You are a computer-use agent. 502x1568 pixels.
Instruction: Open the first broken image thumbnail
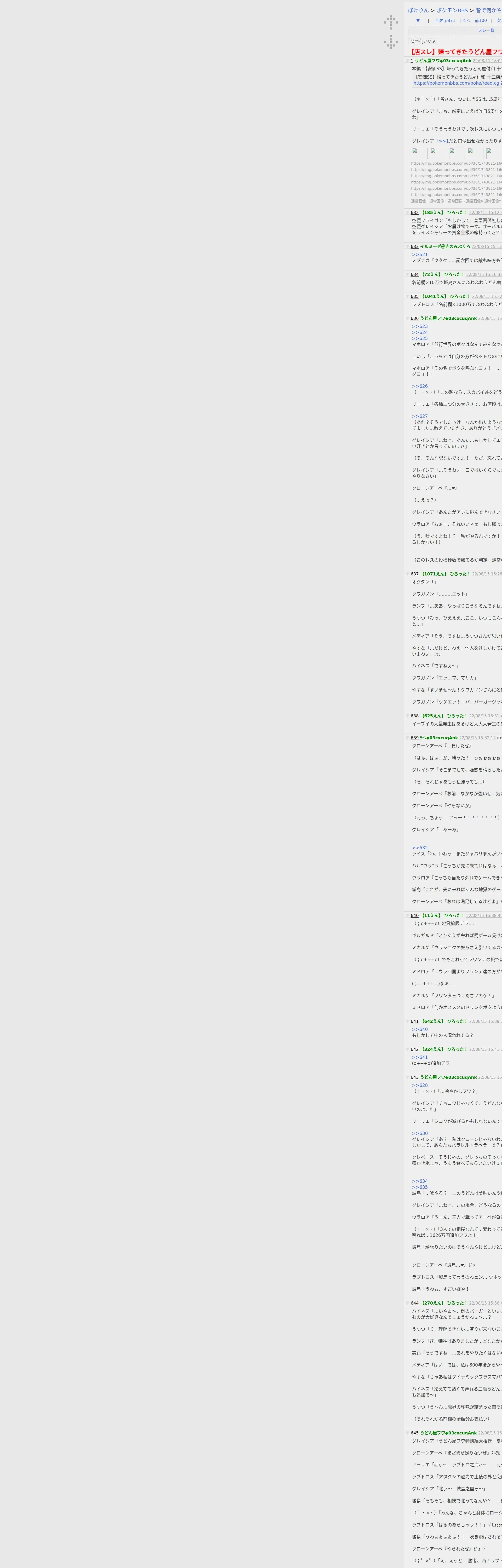(419, 153)
